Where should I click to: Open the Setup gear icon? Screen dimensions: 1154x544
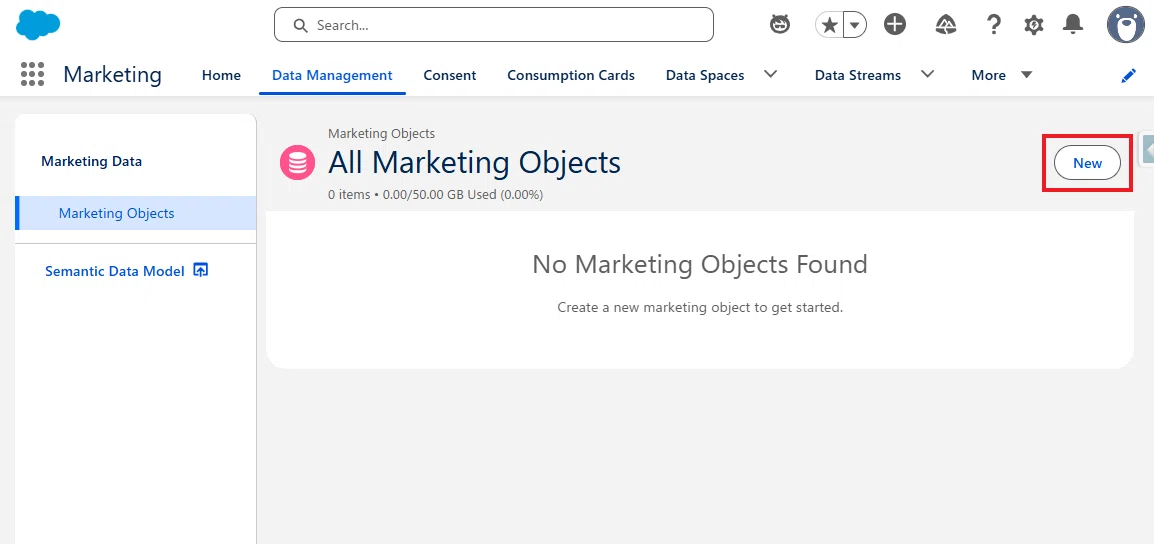1034,25
